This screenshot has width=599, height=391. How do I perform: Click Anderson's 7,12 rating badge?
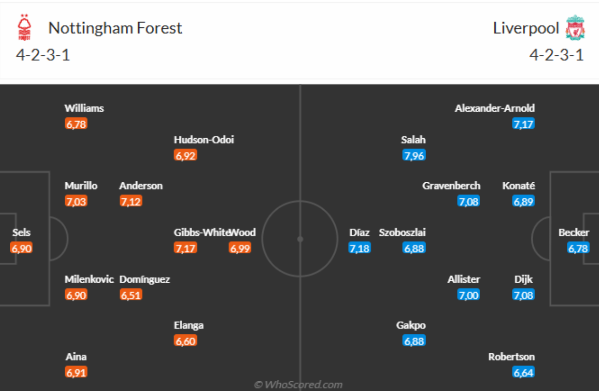point(131,201)
